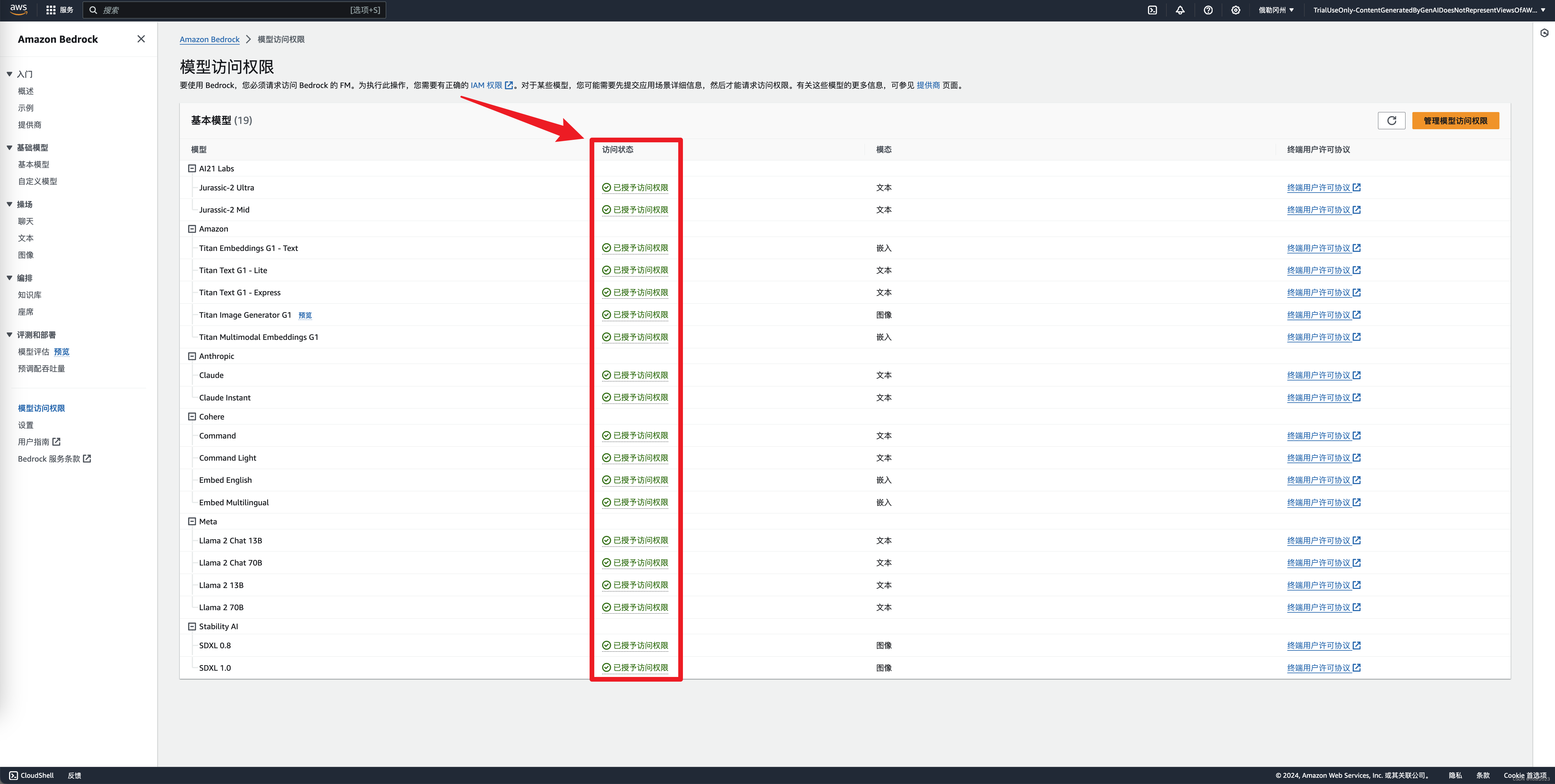
Task: Open the Provisioned throughput sidebar item
Action: 42,369
